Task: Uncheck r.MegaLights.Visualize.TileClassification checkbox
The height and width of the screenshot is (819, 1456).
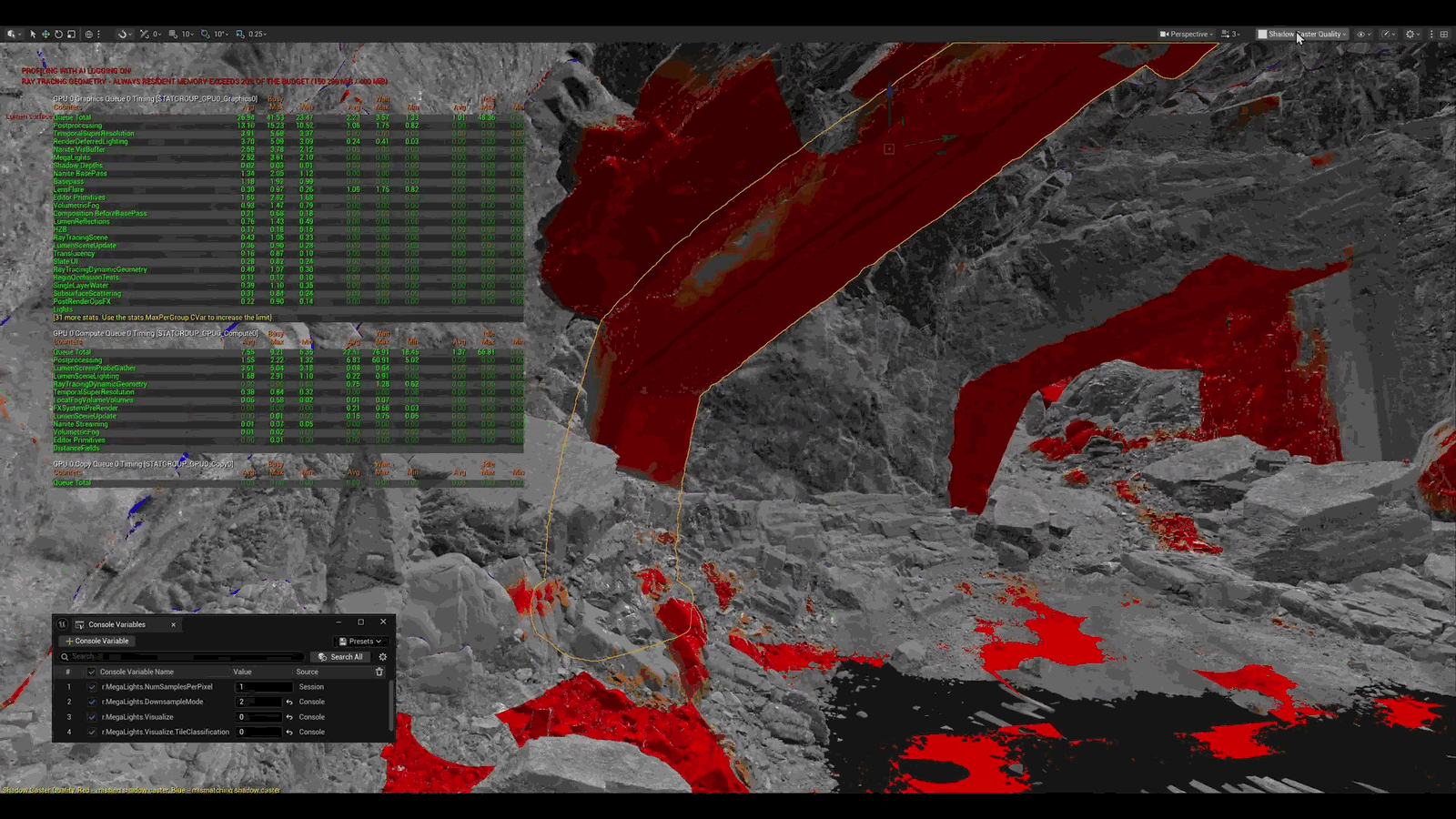Action: pos(91,732)
